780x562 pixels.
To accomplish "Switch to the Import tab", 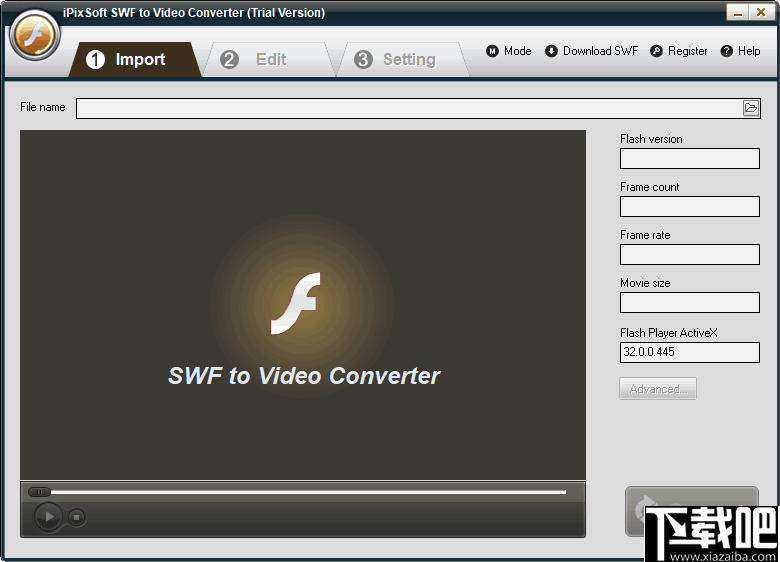I will coord(134,60).
